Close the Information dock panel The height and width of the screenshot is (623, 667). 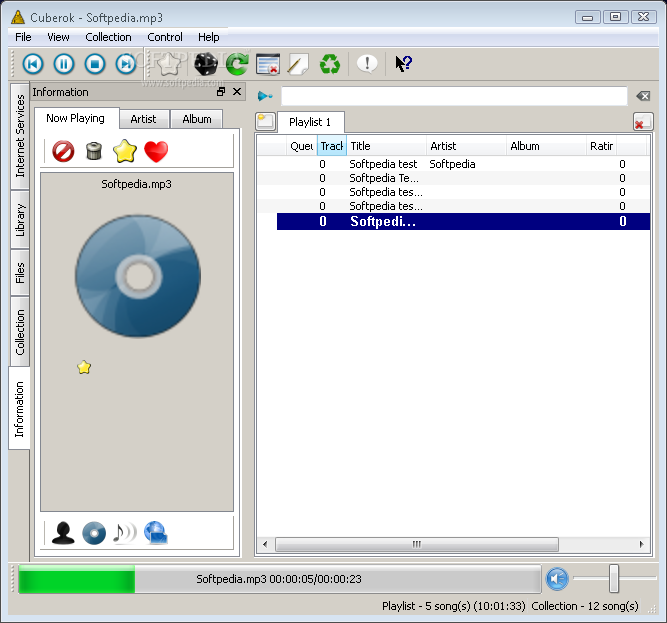click(x=237, y=91)
